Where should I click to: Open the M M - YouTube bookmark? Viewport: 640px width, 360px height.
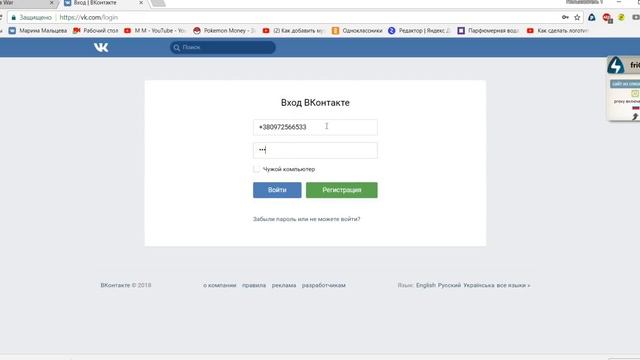155,31
